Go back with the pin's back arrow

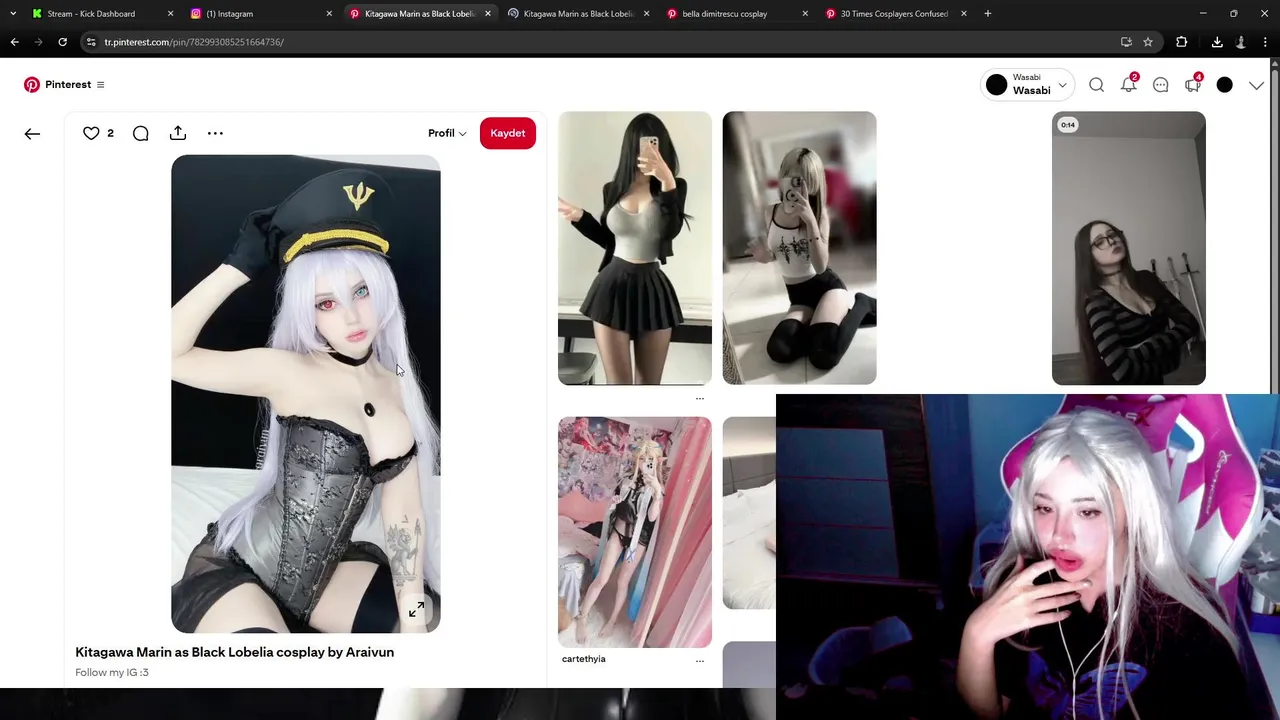point(32,133)
